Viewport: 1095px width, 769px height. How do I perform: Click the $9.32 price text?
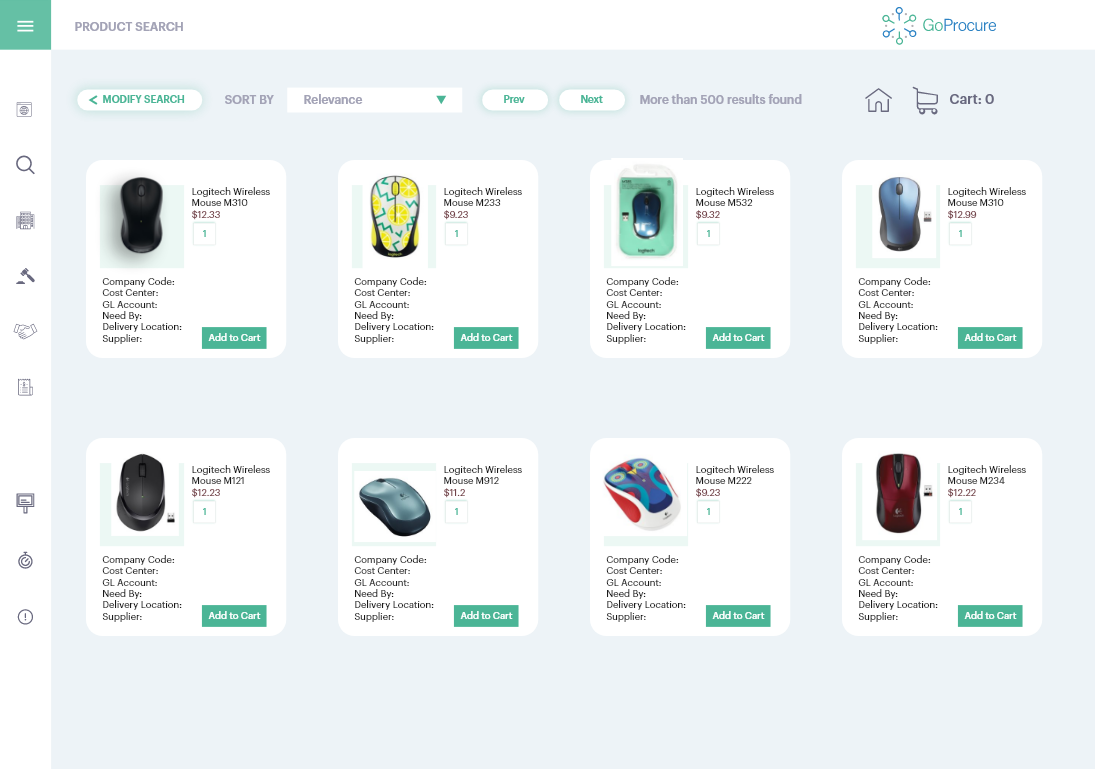point(707,214)
